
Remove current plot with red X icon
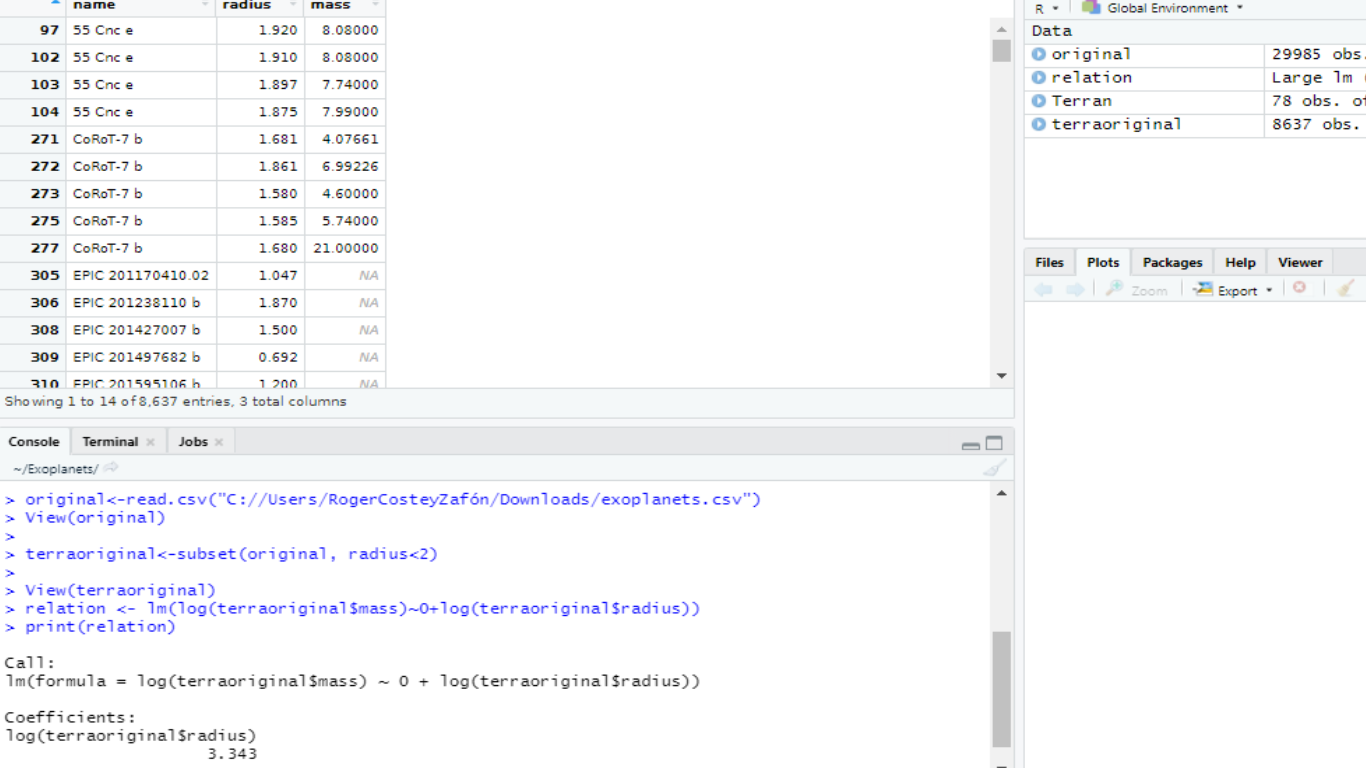click(x=1299, y=288)
